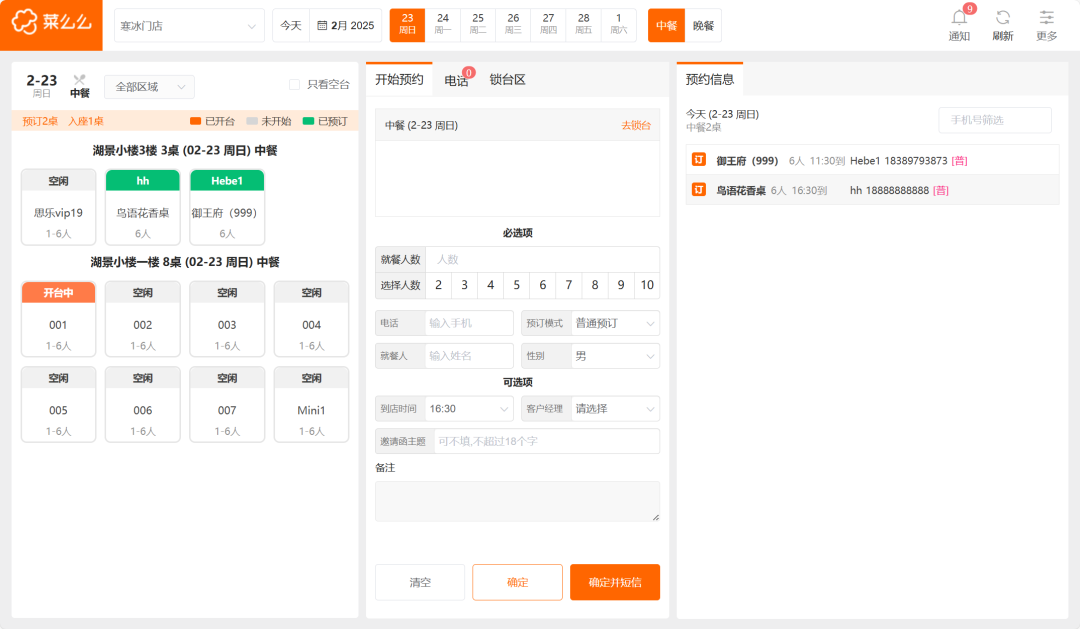
Task: Select date 26 周三
Action: (x=513, y=25)
